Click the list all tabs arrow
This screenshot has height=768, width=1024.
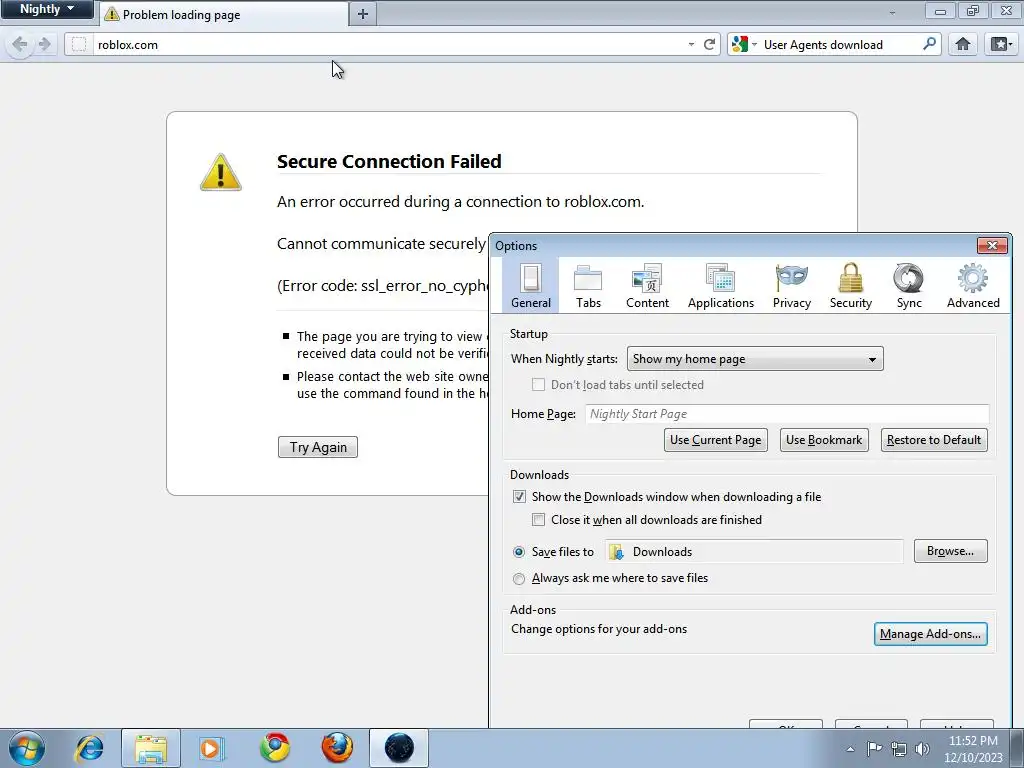tap(892, 12)
